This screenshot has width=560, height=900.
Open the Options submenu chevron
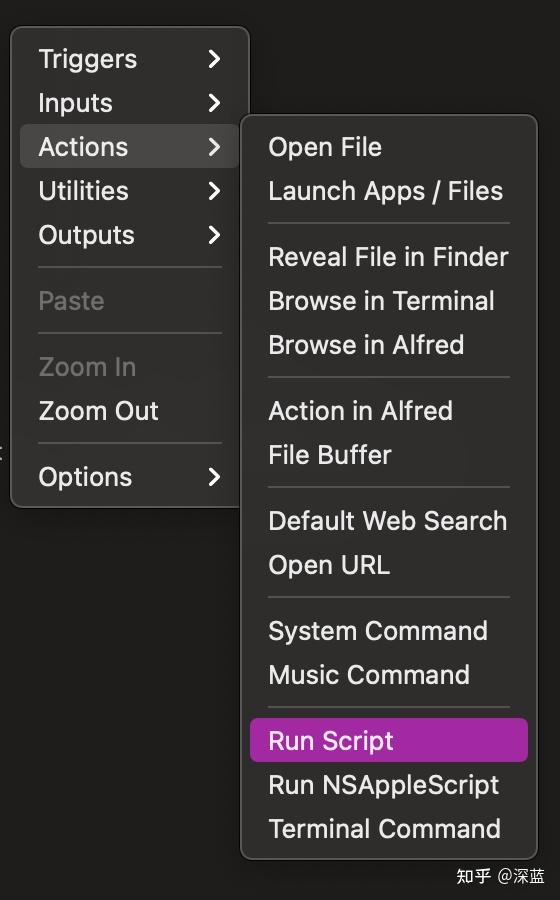pos(214,476)
